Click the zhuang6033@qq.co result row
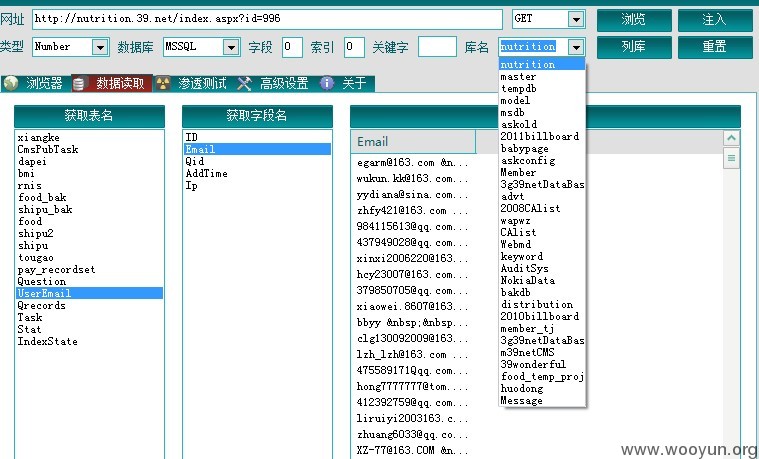Screen dimensions: 759x459 point(413,434)
